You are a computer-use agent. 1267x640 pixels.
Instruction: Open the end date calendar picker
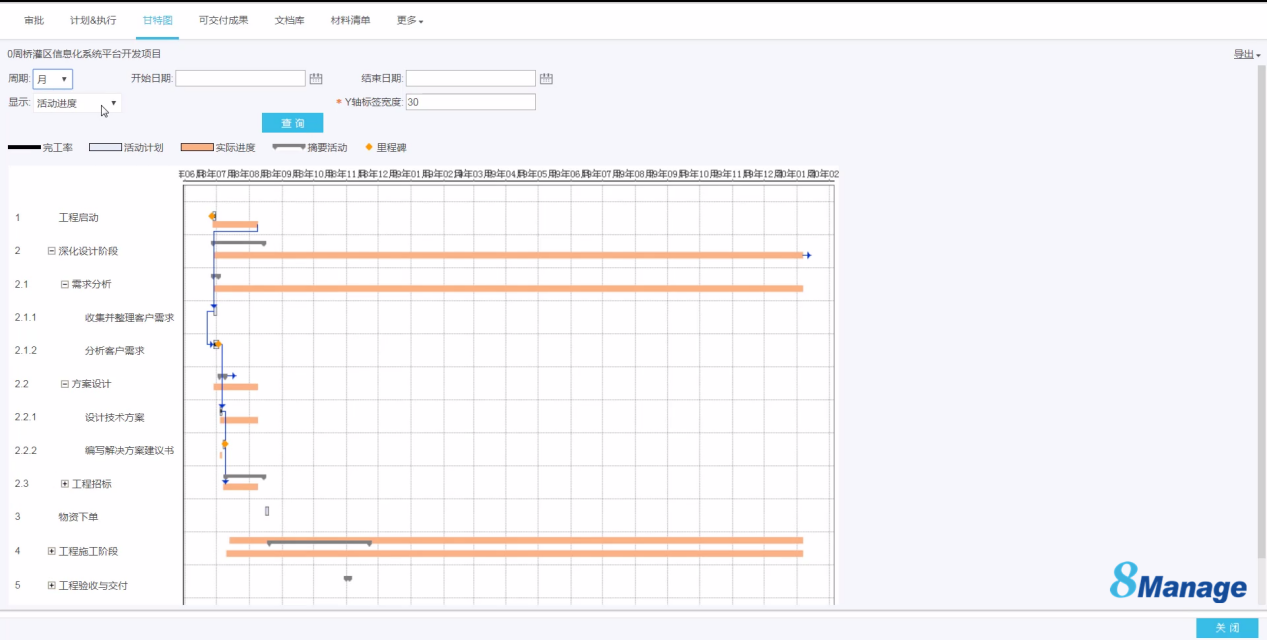546,79
